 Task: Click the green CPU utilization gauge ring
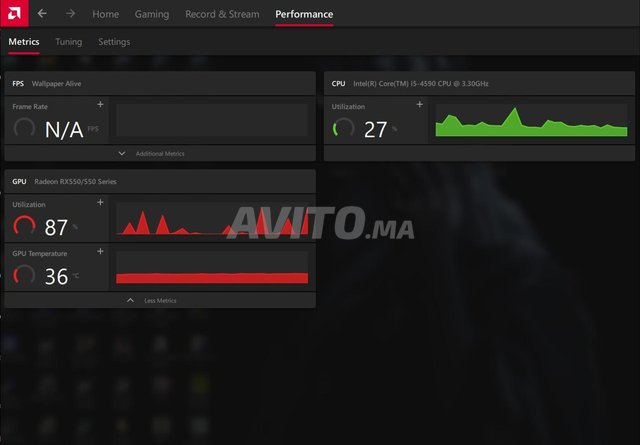point(344,129)
